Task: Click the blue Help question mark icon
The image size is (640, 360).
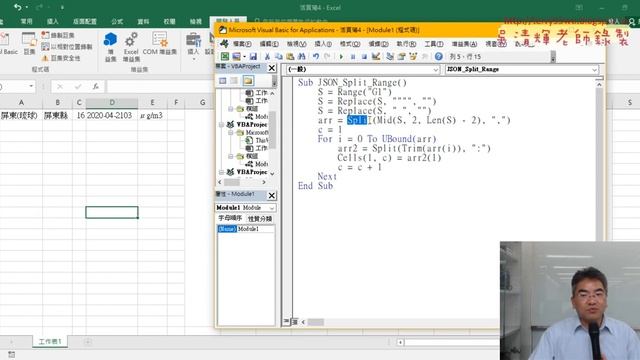Action: tap(438, 57)
